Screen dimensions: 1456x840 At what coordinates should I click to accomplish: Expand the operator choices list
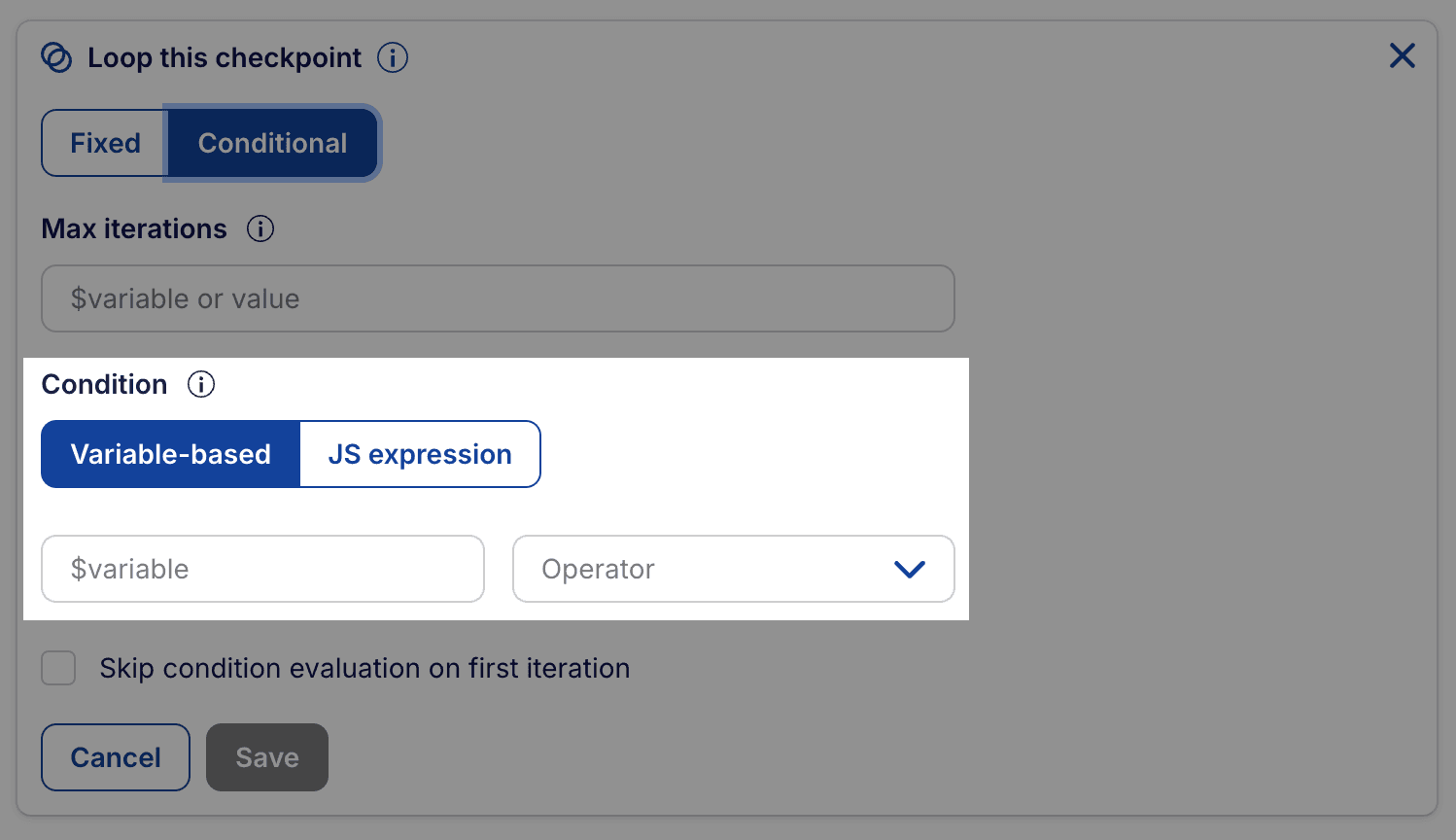[734, 569]
